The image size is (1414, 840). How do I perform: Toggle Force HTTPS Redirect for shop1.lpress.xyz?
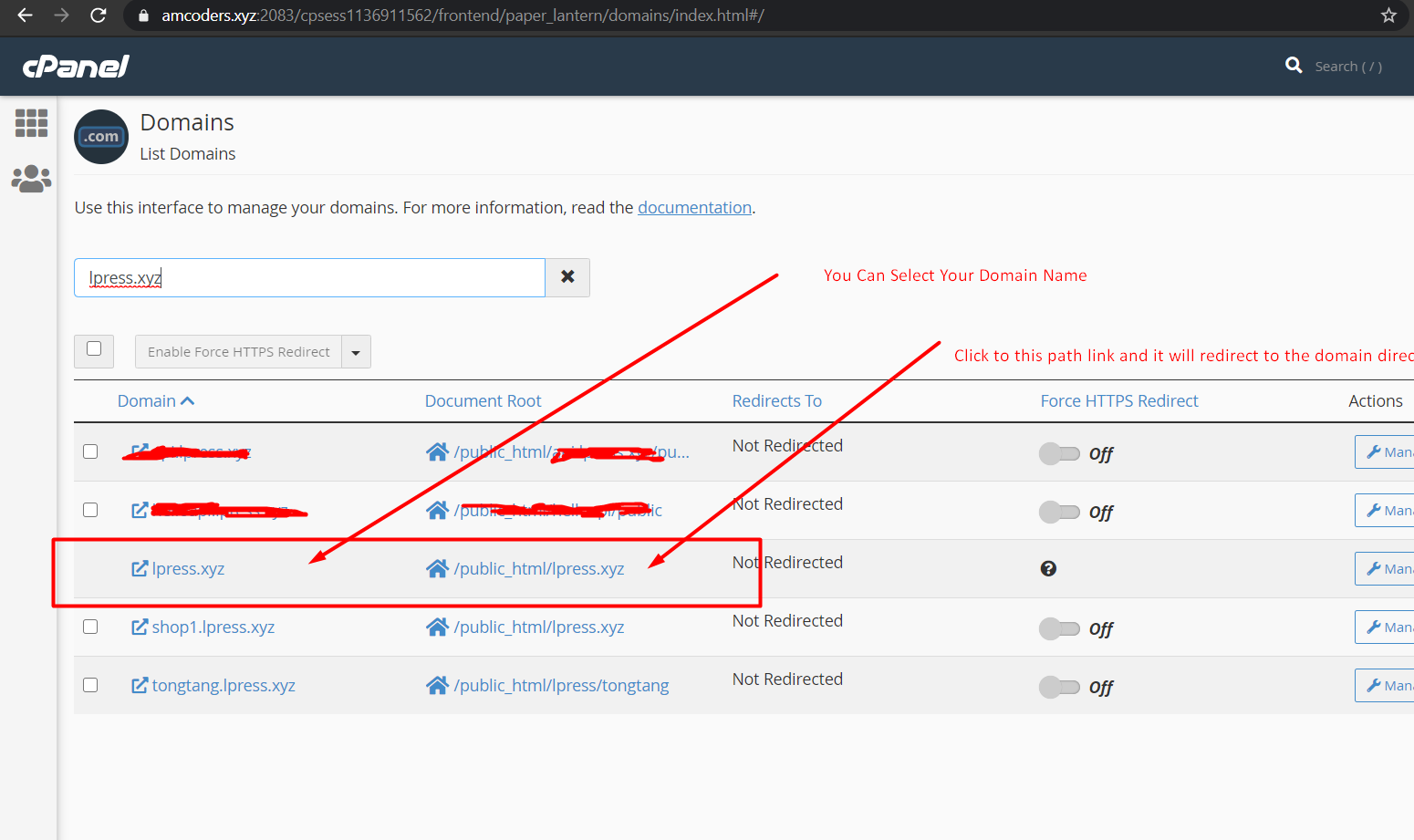[x=1059, y=628]
